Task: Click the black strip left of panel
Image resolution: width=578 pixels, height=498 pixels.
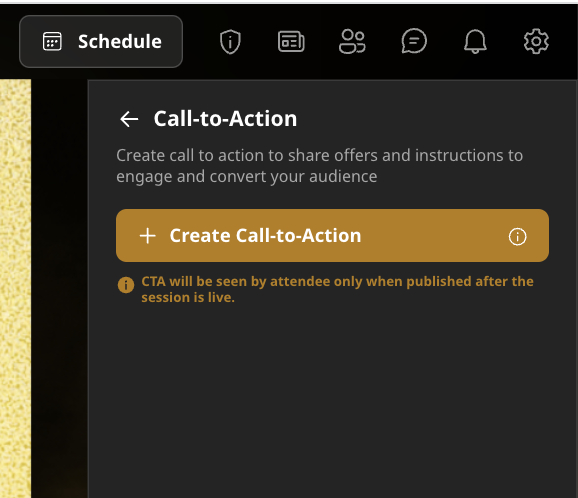Action: pyautogui.click(x=59, y=288)
